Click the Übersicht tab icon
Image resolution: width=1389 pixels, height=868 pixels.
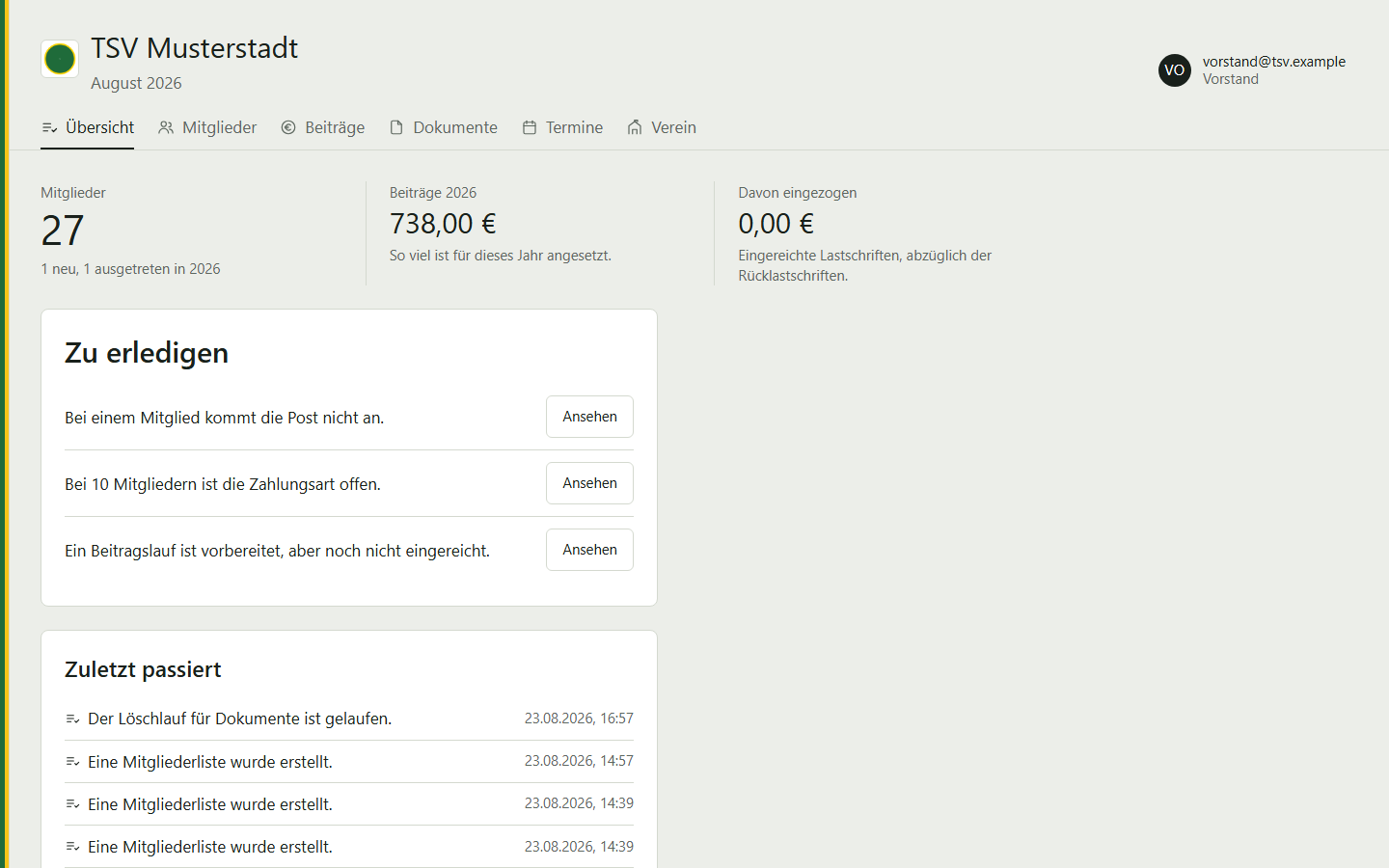tap(50, 127)
